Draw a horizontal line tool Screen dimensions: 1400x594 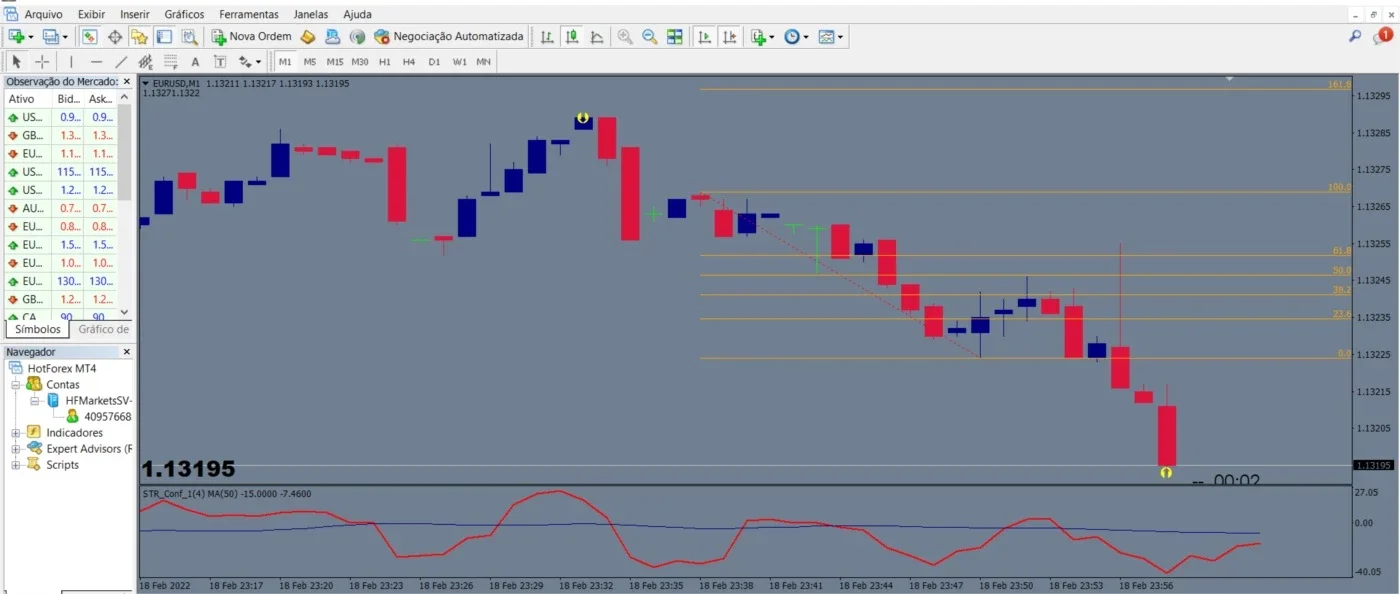click(96, 61)
